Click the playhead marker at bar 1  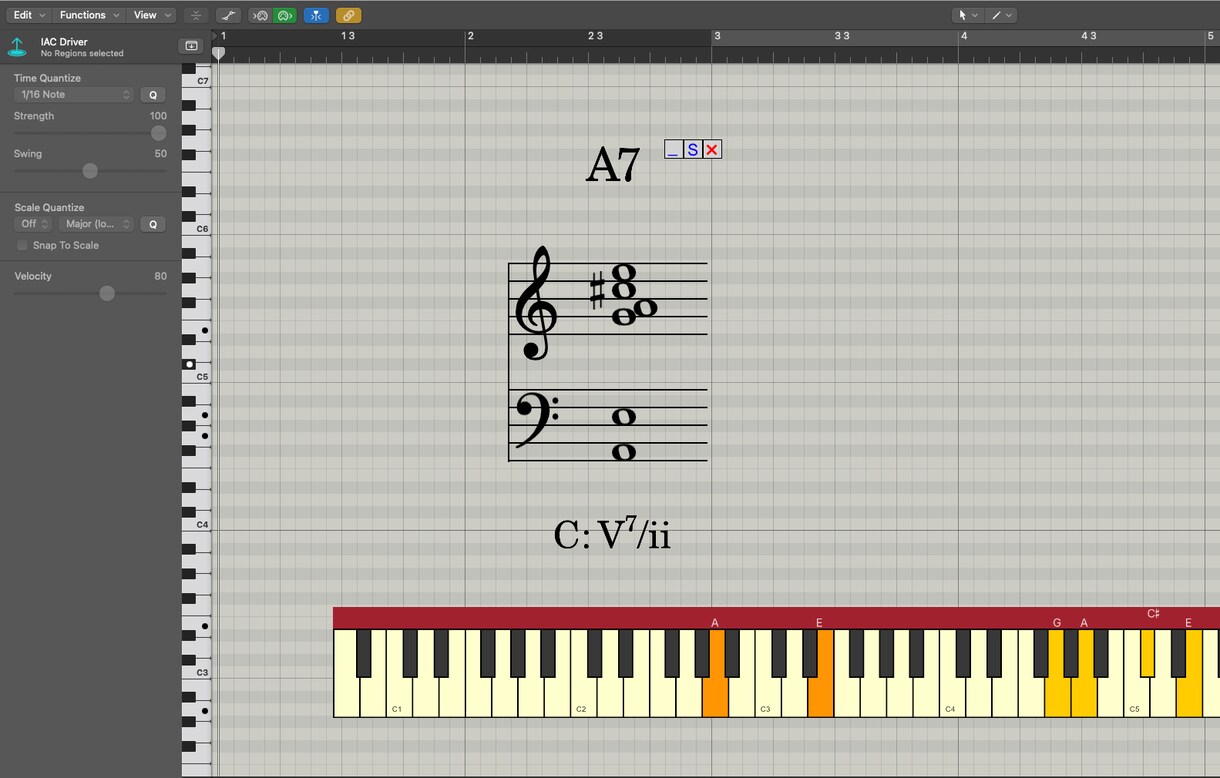pos(219,52)
